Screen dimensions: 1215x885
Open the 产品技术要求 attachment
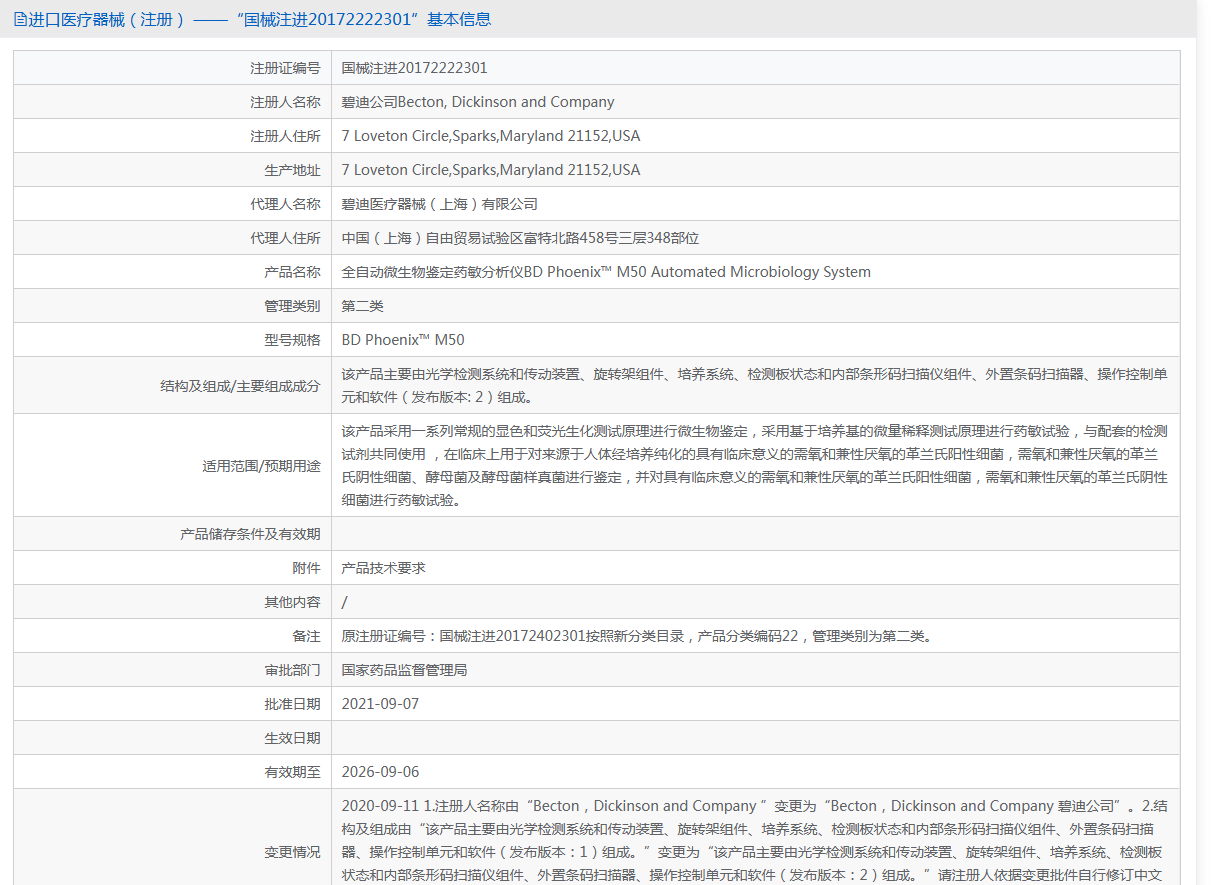[x=384, y=568]
